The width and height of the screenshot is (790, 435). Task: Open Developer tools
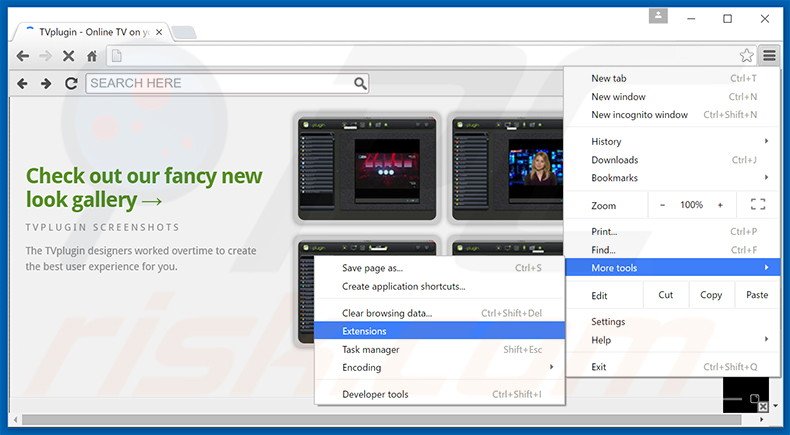(440, 394)
